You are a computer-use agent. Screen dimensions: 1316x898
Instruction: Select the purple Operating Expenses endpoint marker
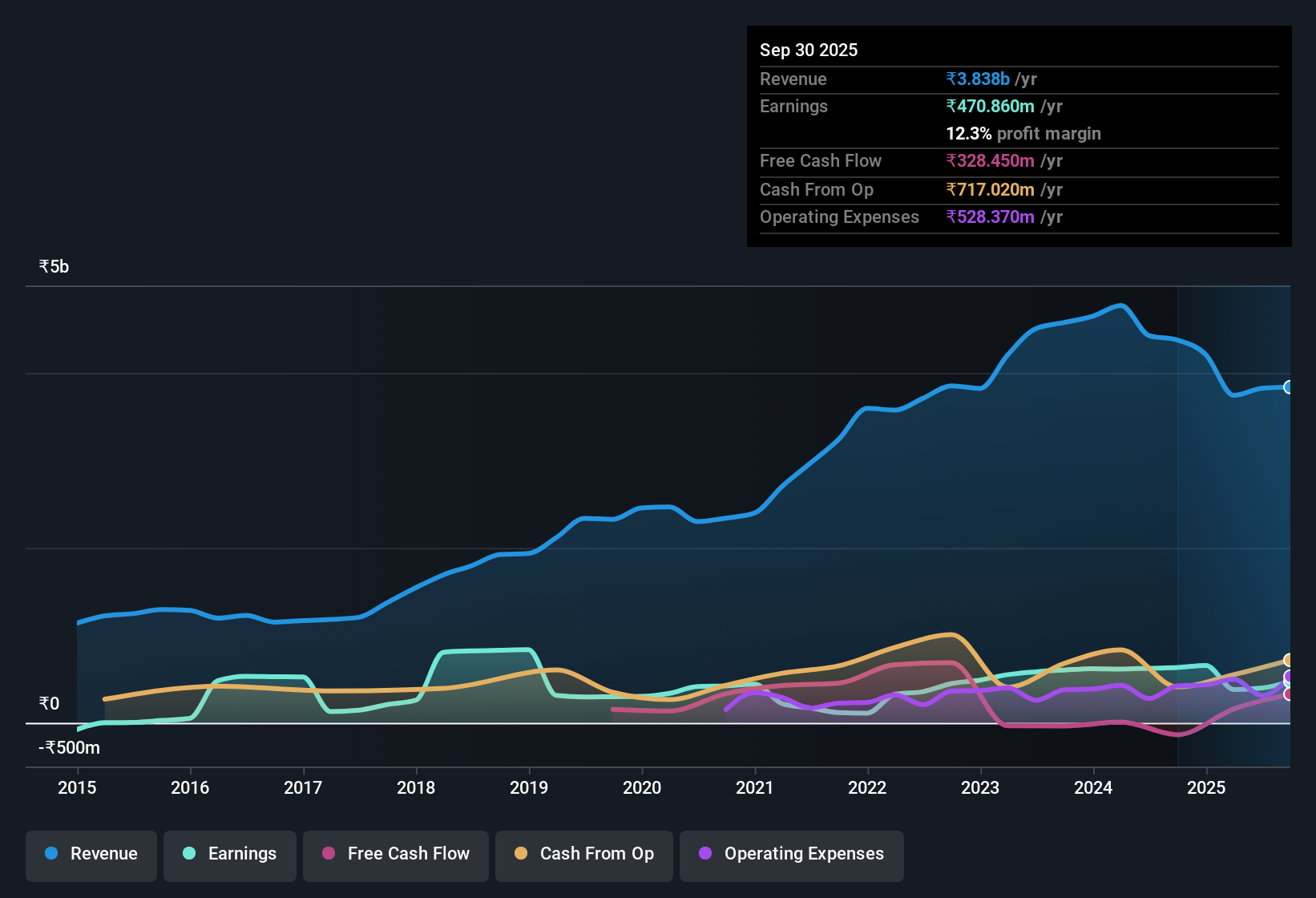1286,677
